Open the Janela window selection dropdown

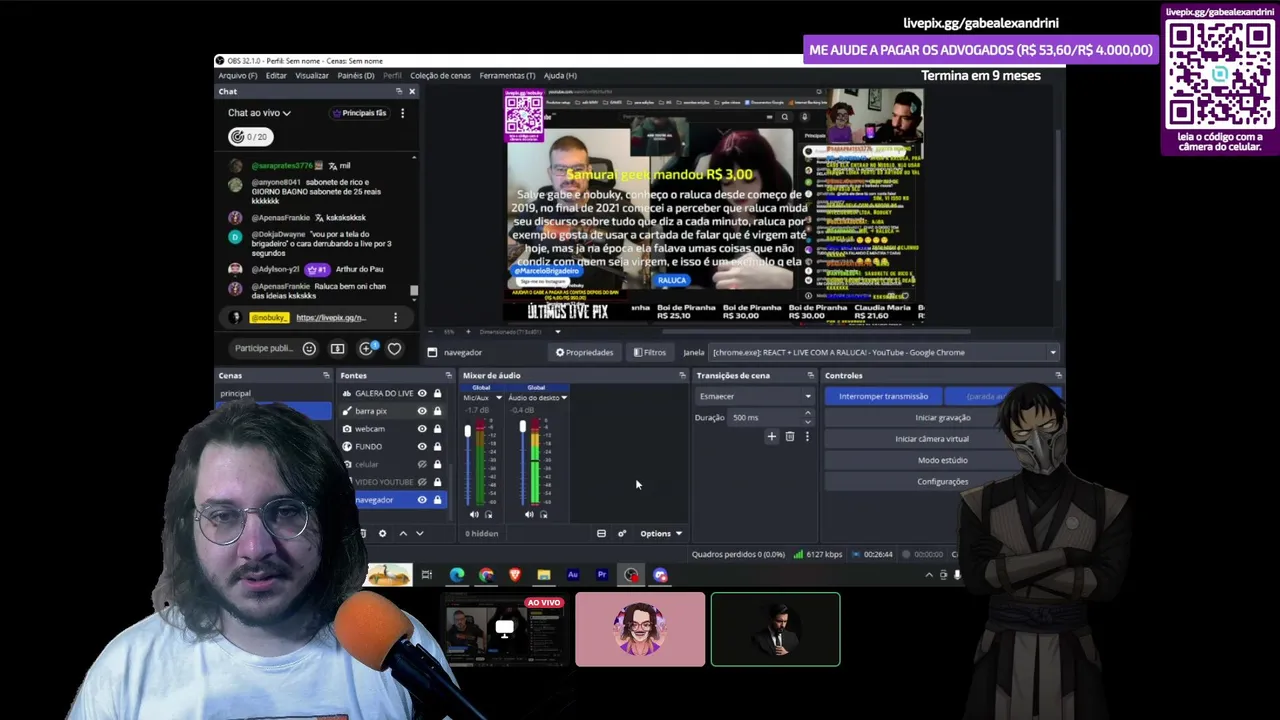[x=884, y=352]
